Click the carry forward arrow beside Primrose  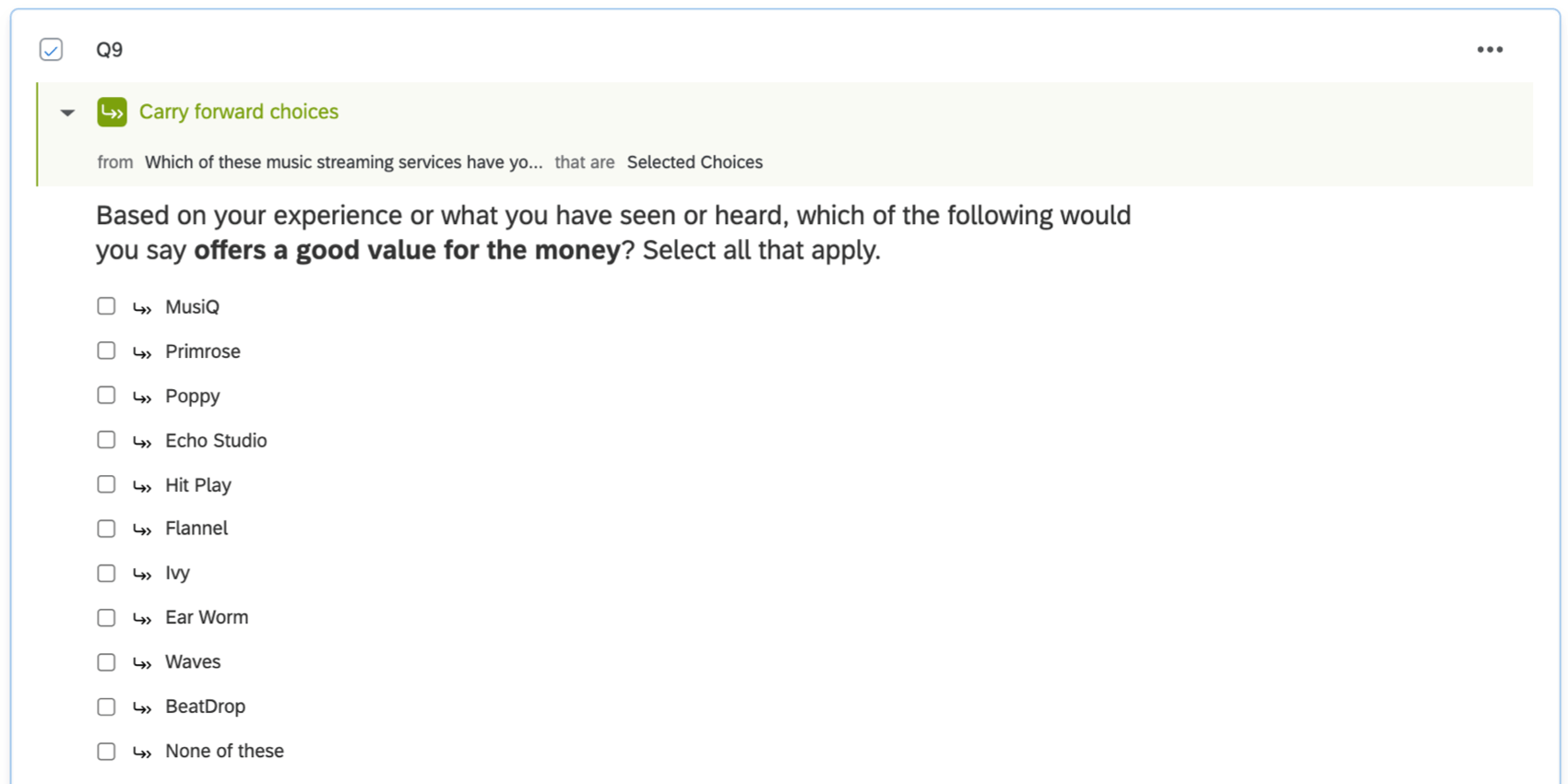click(x=143, y=350)
